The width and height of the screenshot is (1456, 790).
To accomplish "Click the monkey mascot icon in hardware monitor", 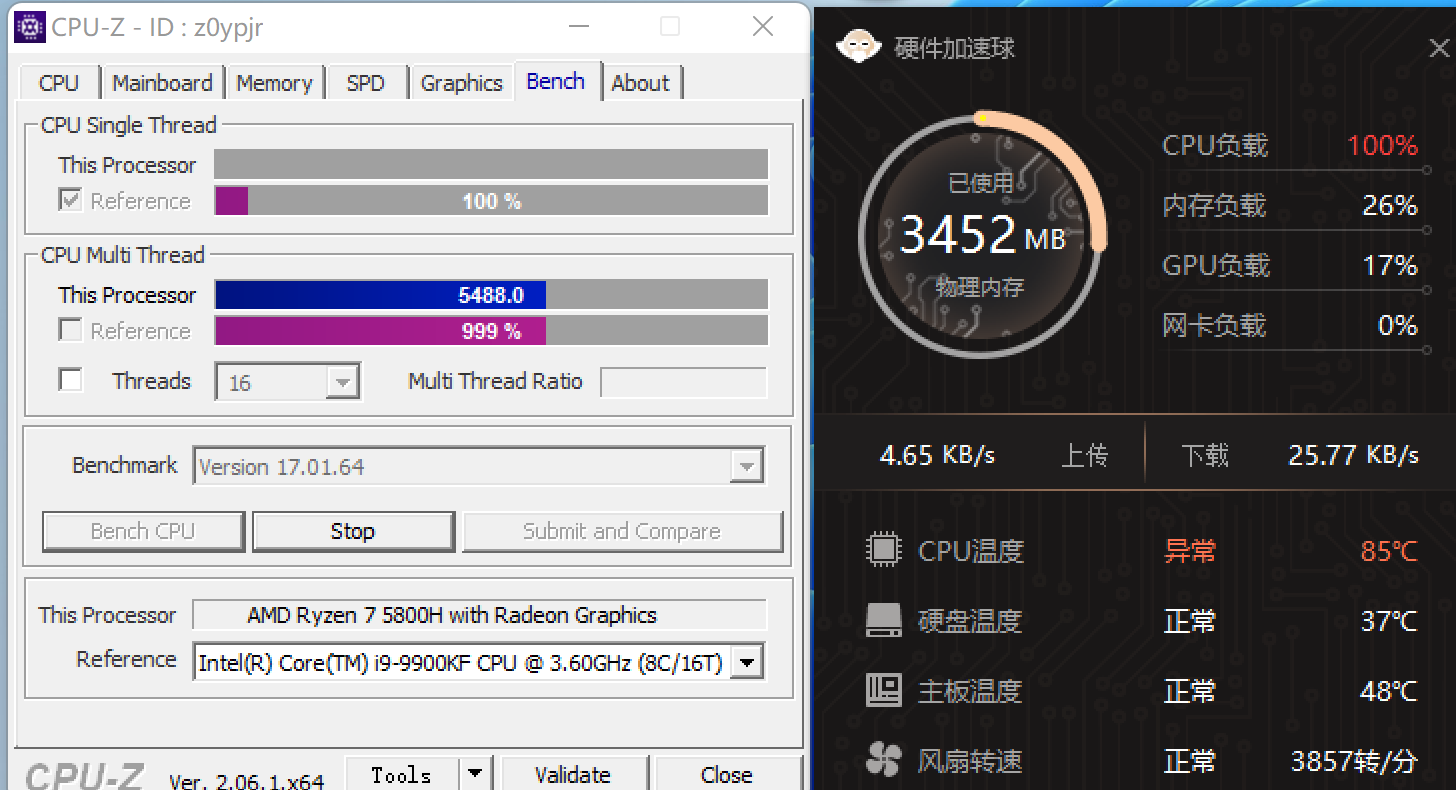I will (859, 46).
